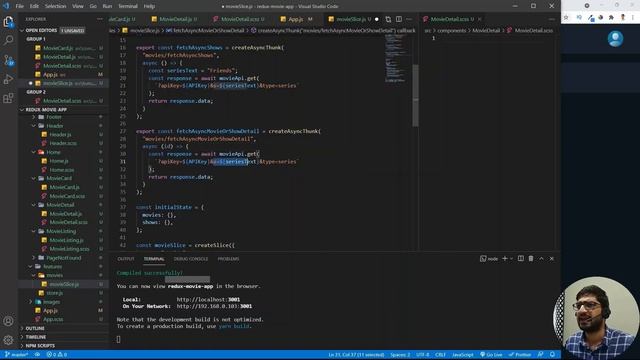Open the Selection menu
The height and width of the screenshot is (360, 640).
click(x=56, y=6)
